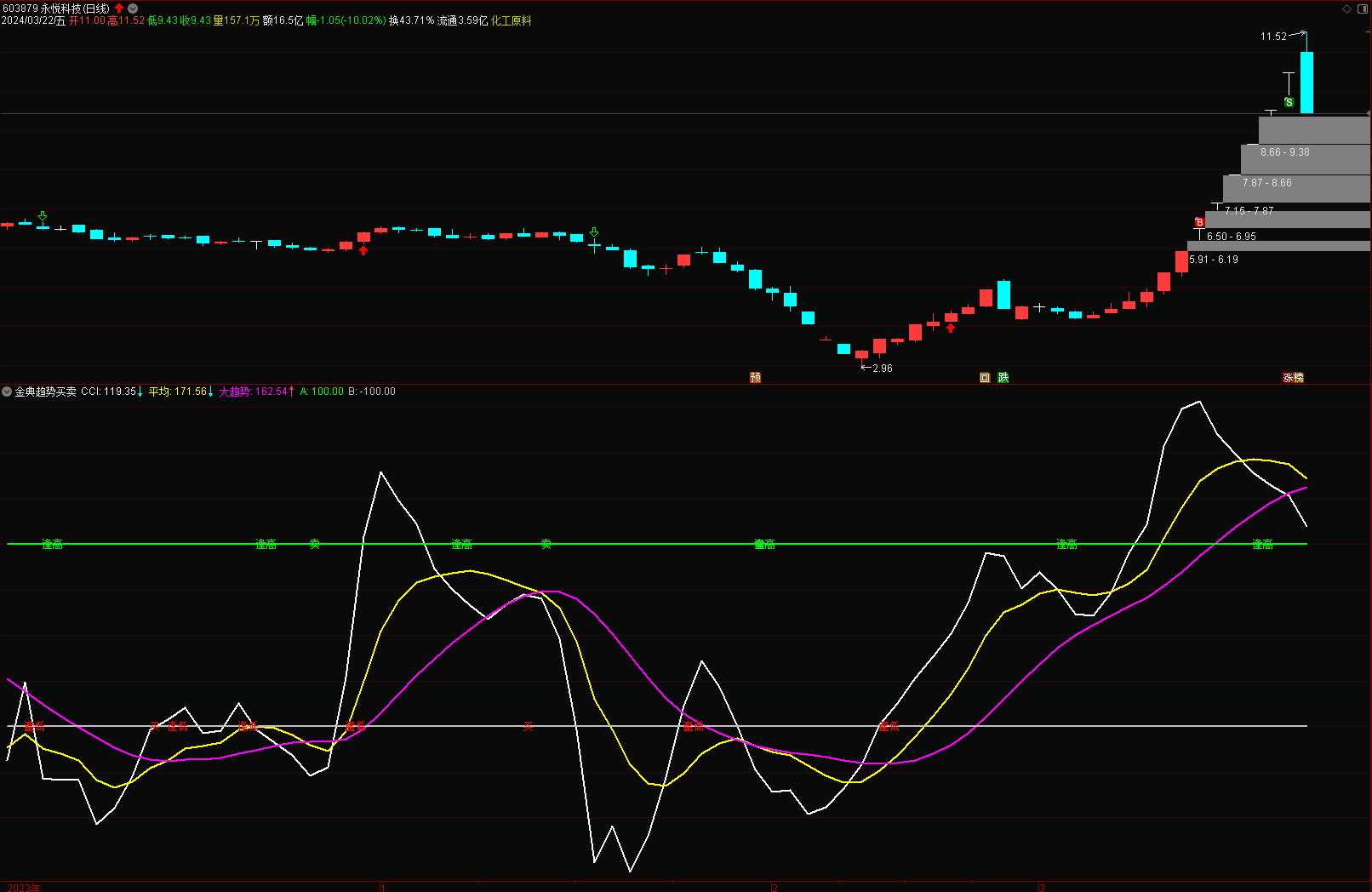Click the green down arrow signal at chart left
The width and height of the screenshot is (1372, 892).
coord(43,216)
